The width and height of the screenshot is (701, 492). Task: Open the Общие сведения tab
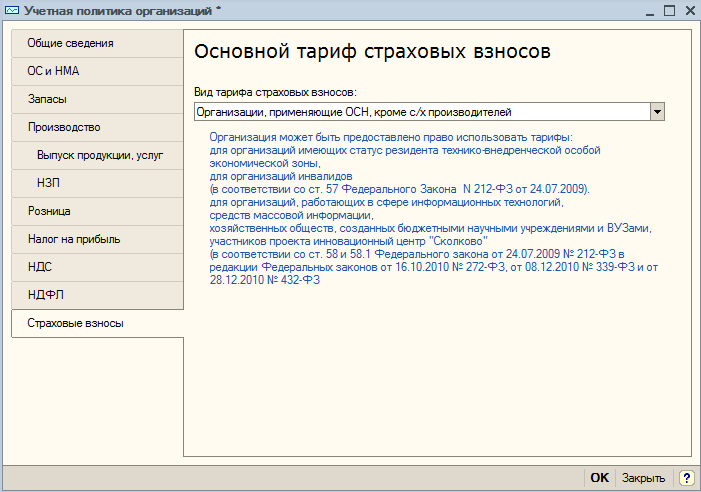(x=97, y=43)
